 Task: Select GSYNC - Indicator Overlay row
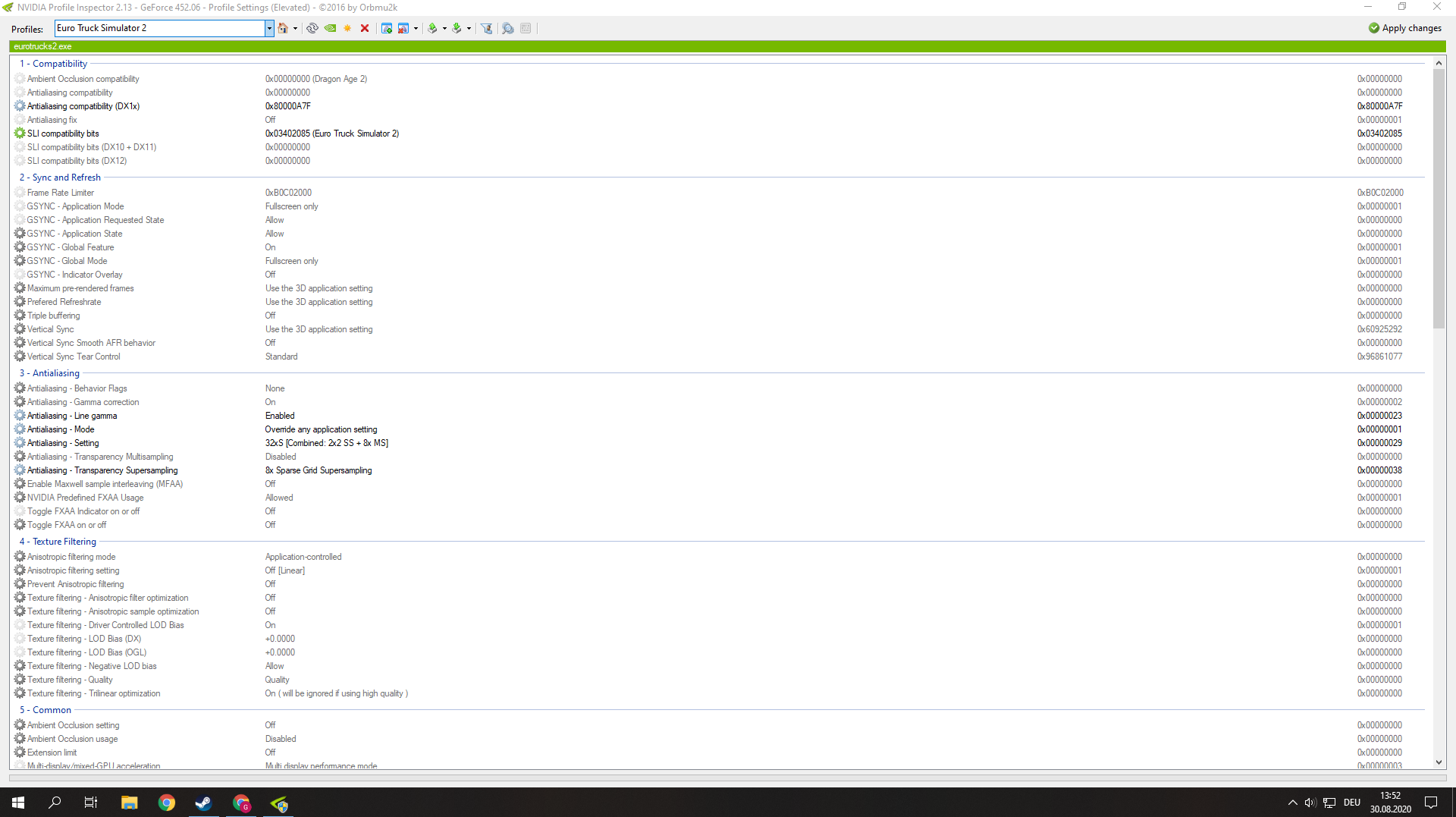(719, 275)
